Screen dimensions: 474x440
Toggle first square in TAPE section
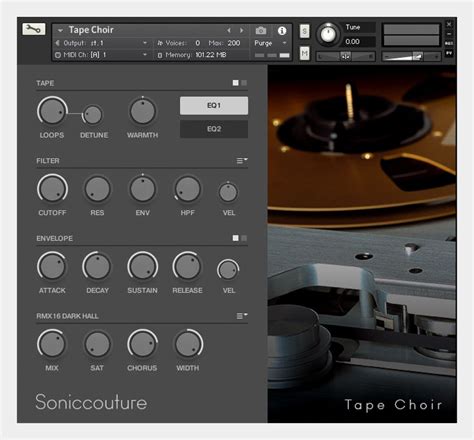click(x=236, y=83)
